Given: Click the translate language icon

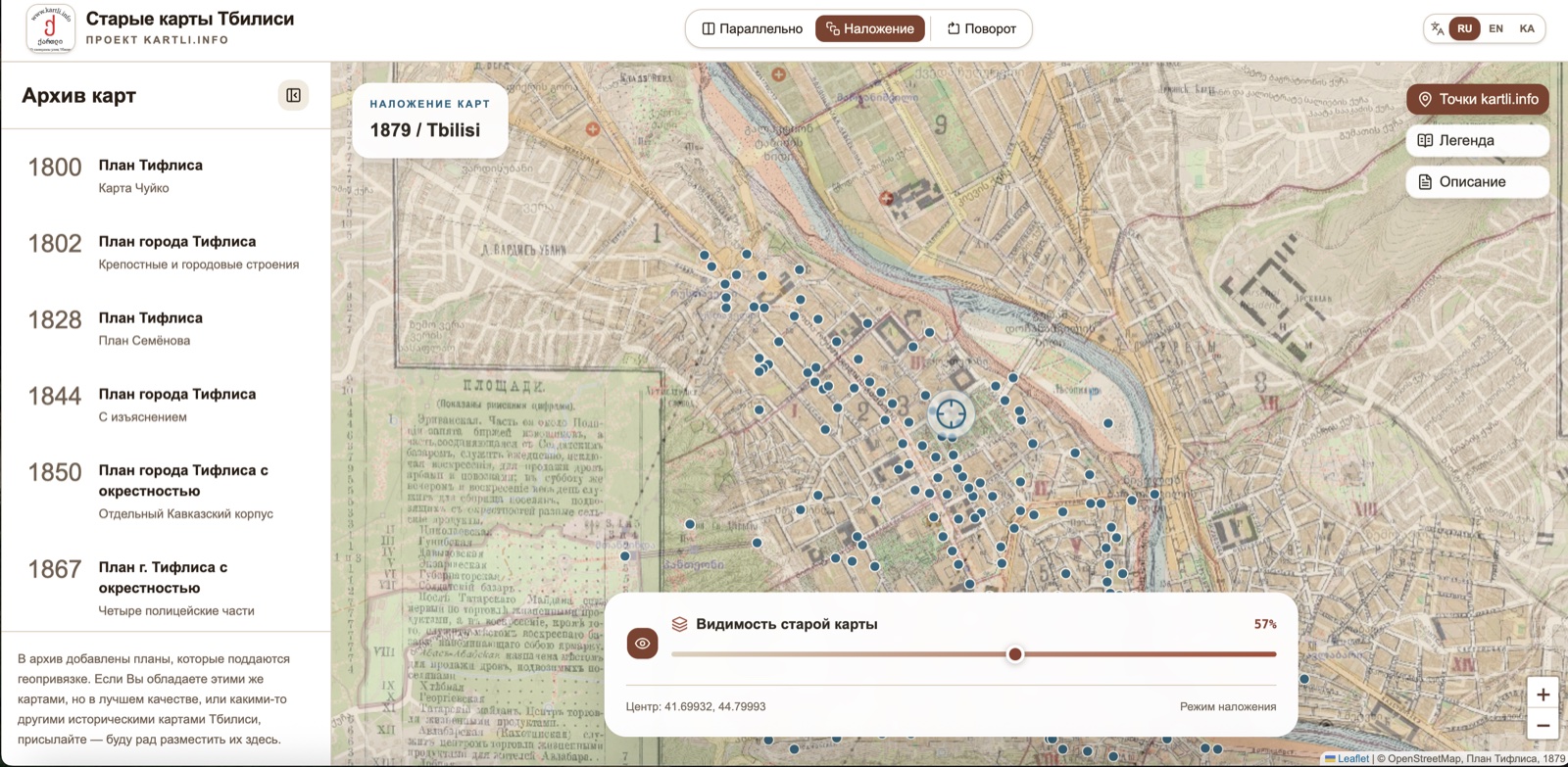Looking at the screenshot, I should pyautogui.click(x=1437, y=28).
